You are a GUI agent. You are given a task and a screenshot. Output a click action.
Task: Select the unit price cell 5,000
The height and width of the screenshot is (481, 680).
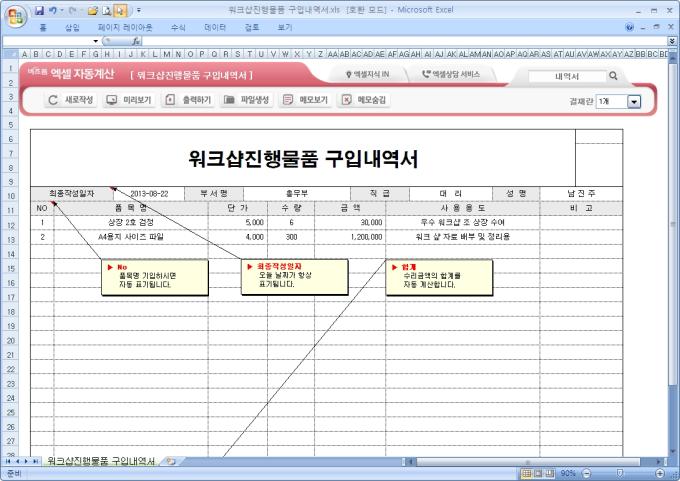coord(238,223)
